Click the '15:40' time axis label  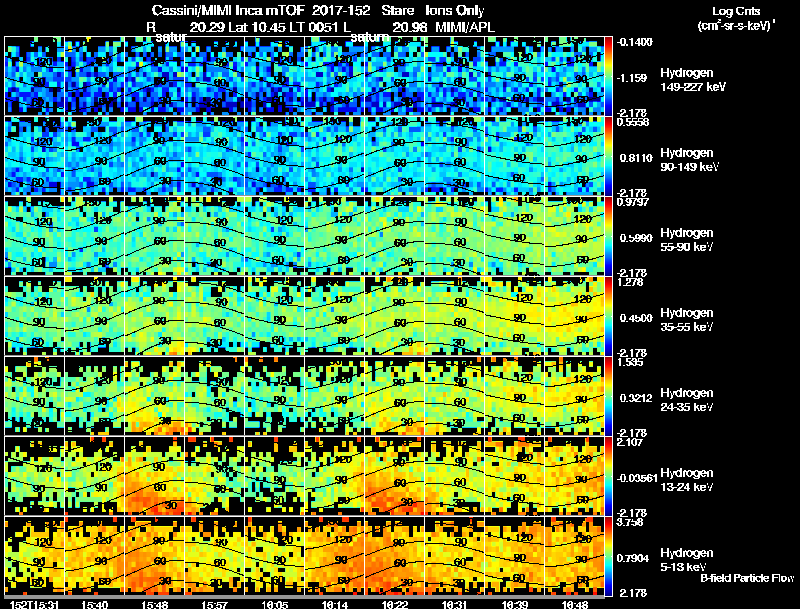tap(94, 604)
